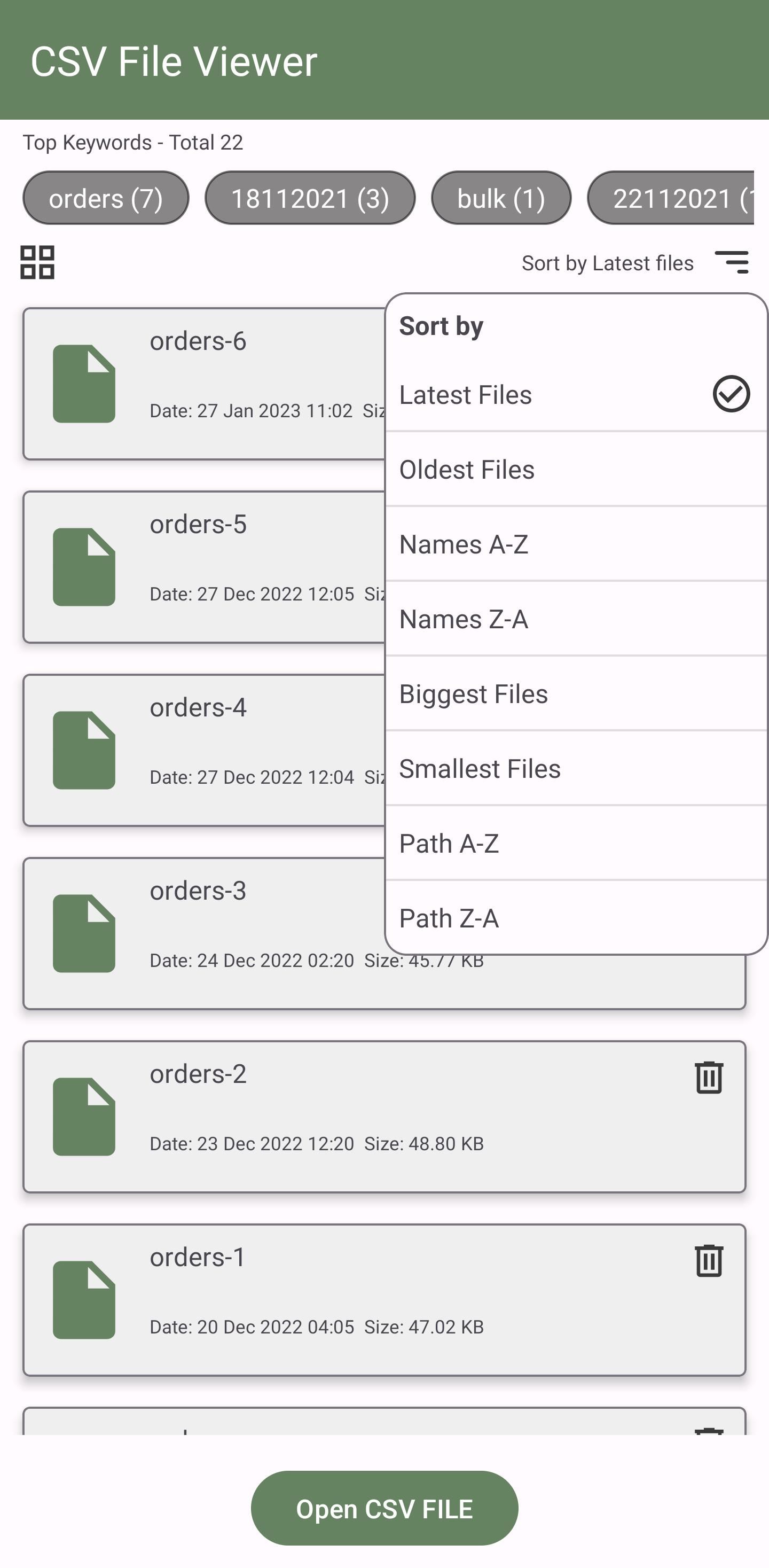
Task: Sort files by Path A-Z
Action: click(576, 844)
